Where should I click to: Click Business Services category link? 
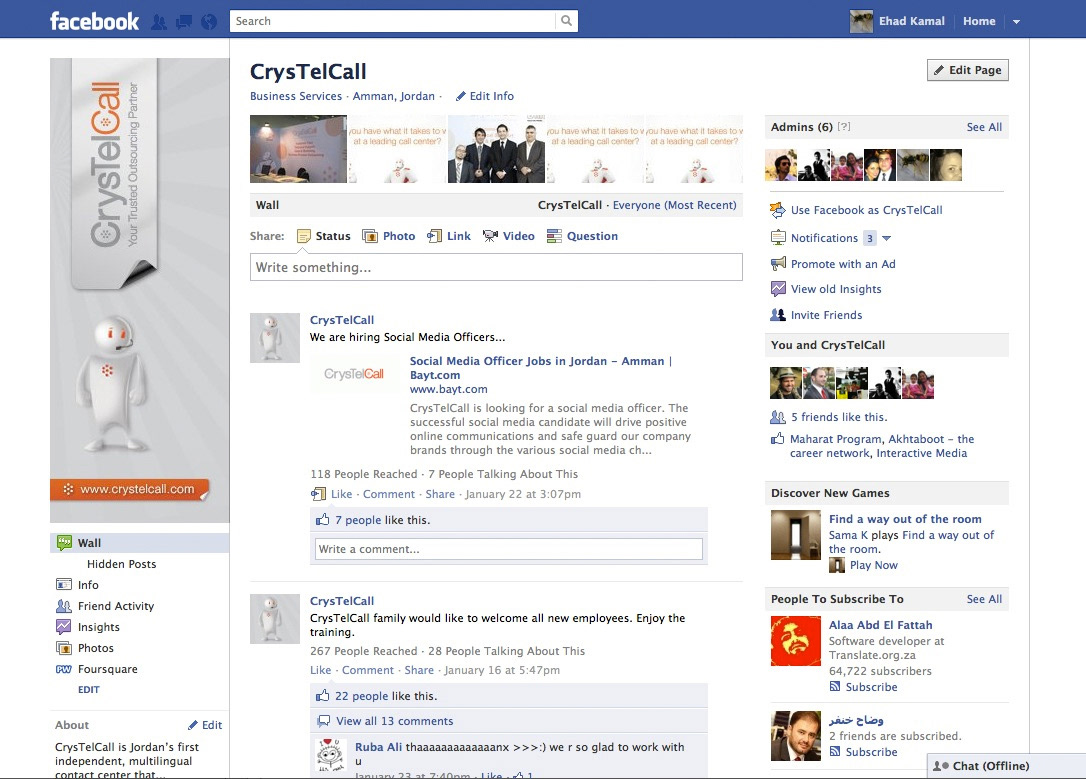[x=296, y=96]
